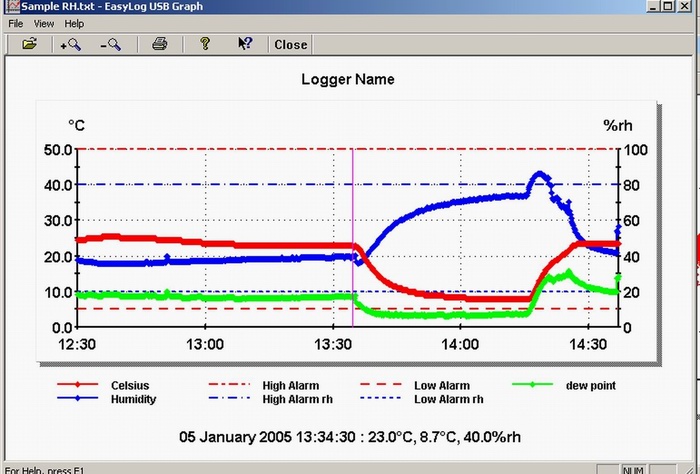The image size is (700, 474).
Task: Open the Help menu
Action: [x=74, y=23]
